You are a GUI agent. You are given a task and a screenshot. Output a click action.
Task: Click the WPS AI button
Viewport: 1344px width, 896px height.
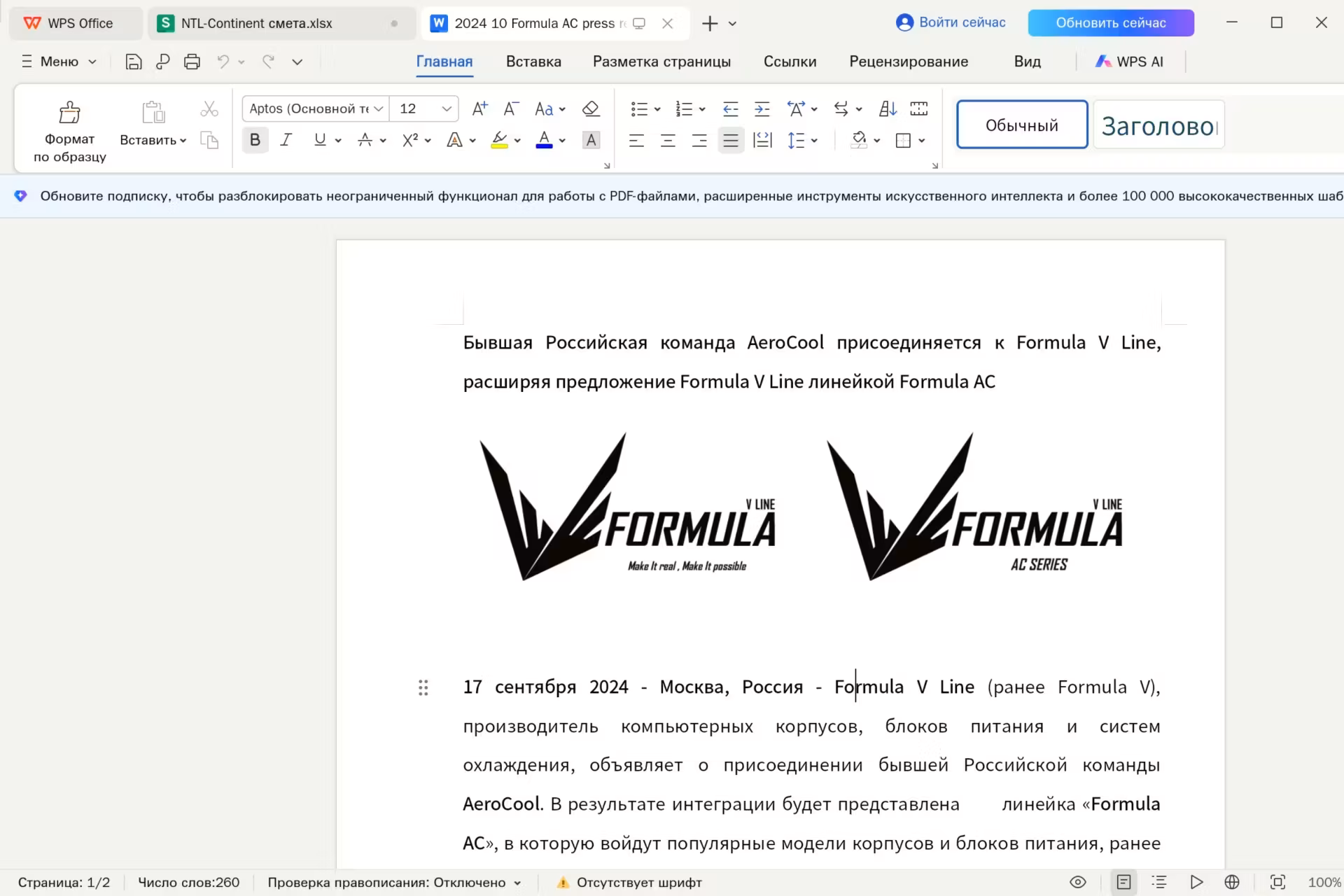click(1129, 62)
